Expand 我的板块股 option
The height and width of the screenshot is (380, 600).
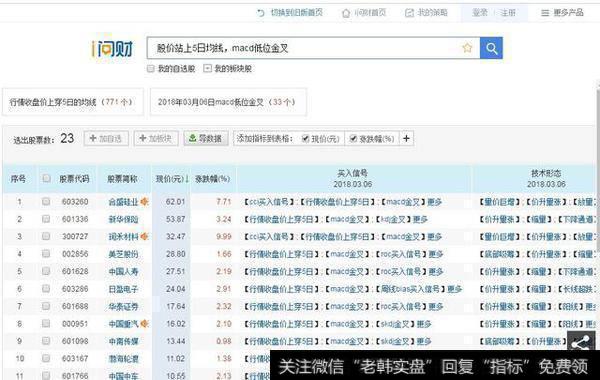tap(207, 68)
